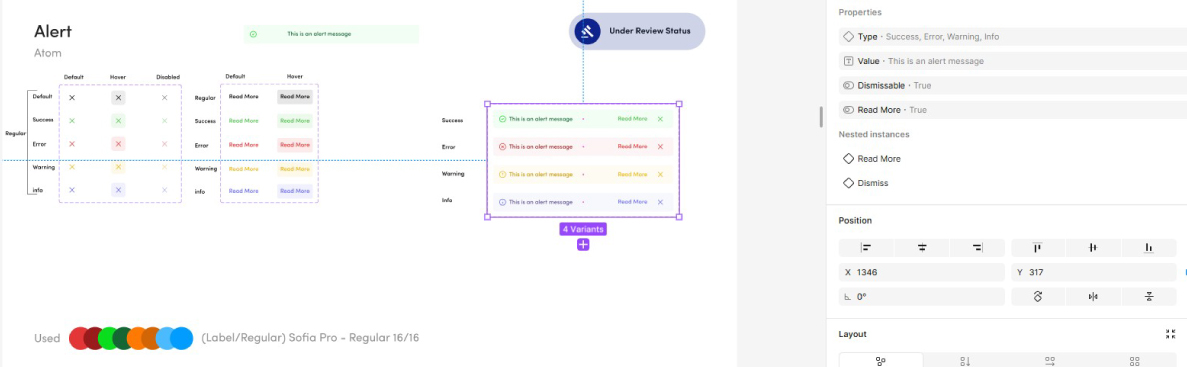Click info Hover Read More button
Viewport: 1187px width, 367px height.
[294, 191]
